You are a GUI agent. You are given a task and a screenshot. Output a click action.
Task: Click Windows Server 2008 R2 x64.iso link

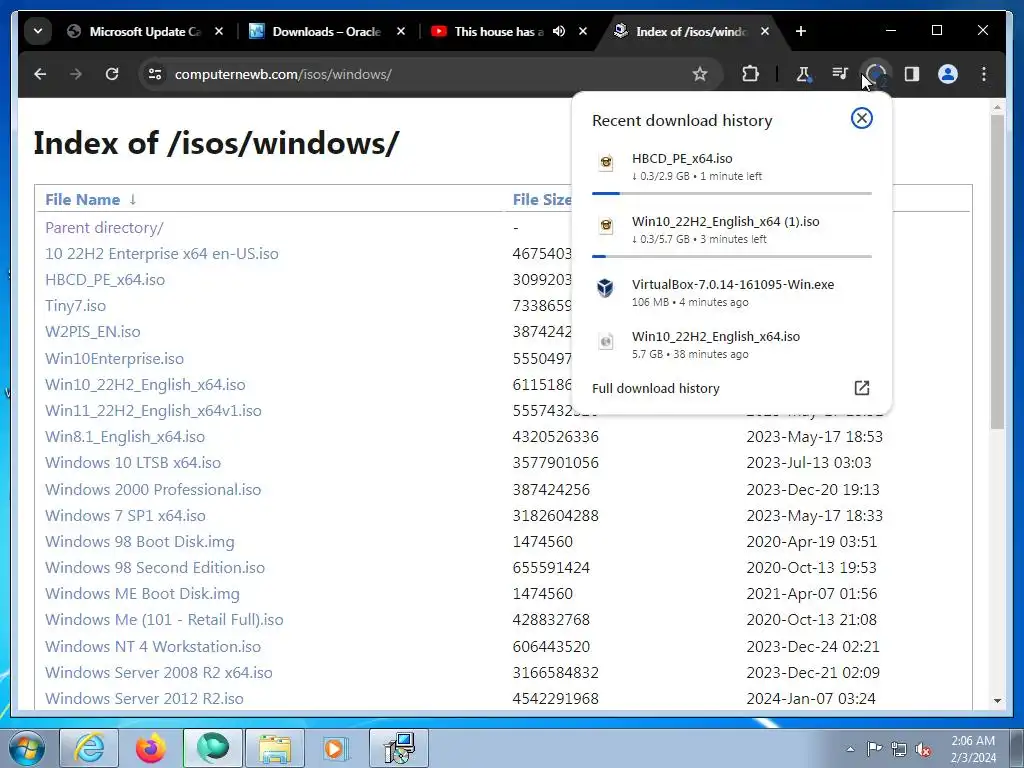tap(159, 673)
